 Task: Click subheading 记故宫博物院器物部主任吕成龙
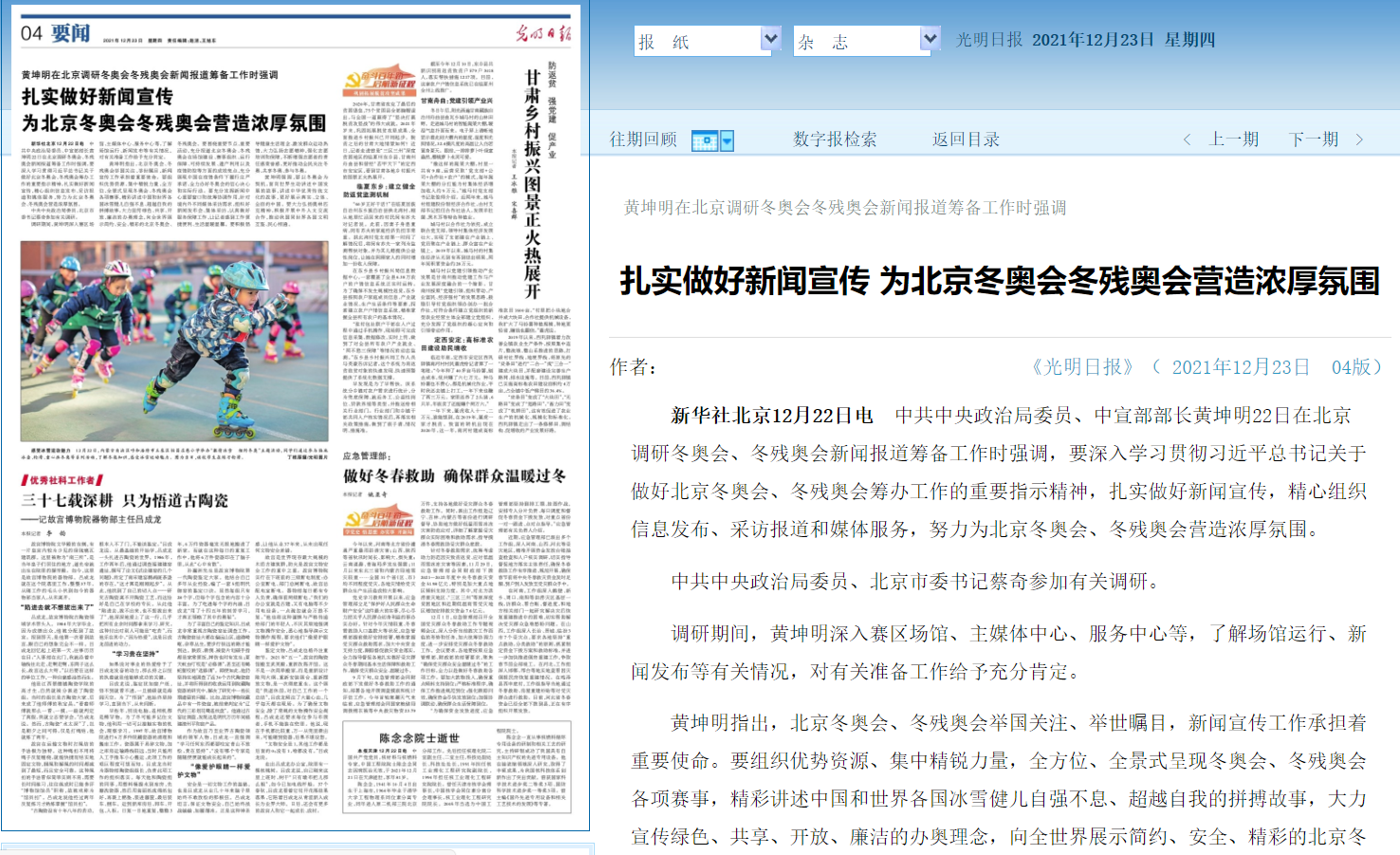pyautogui.click(x=92, y=519)
